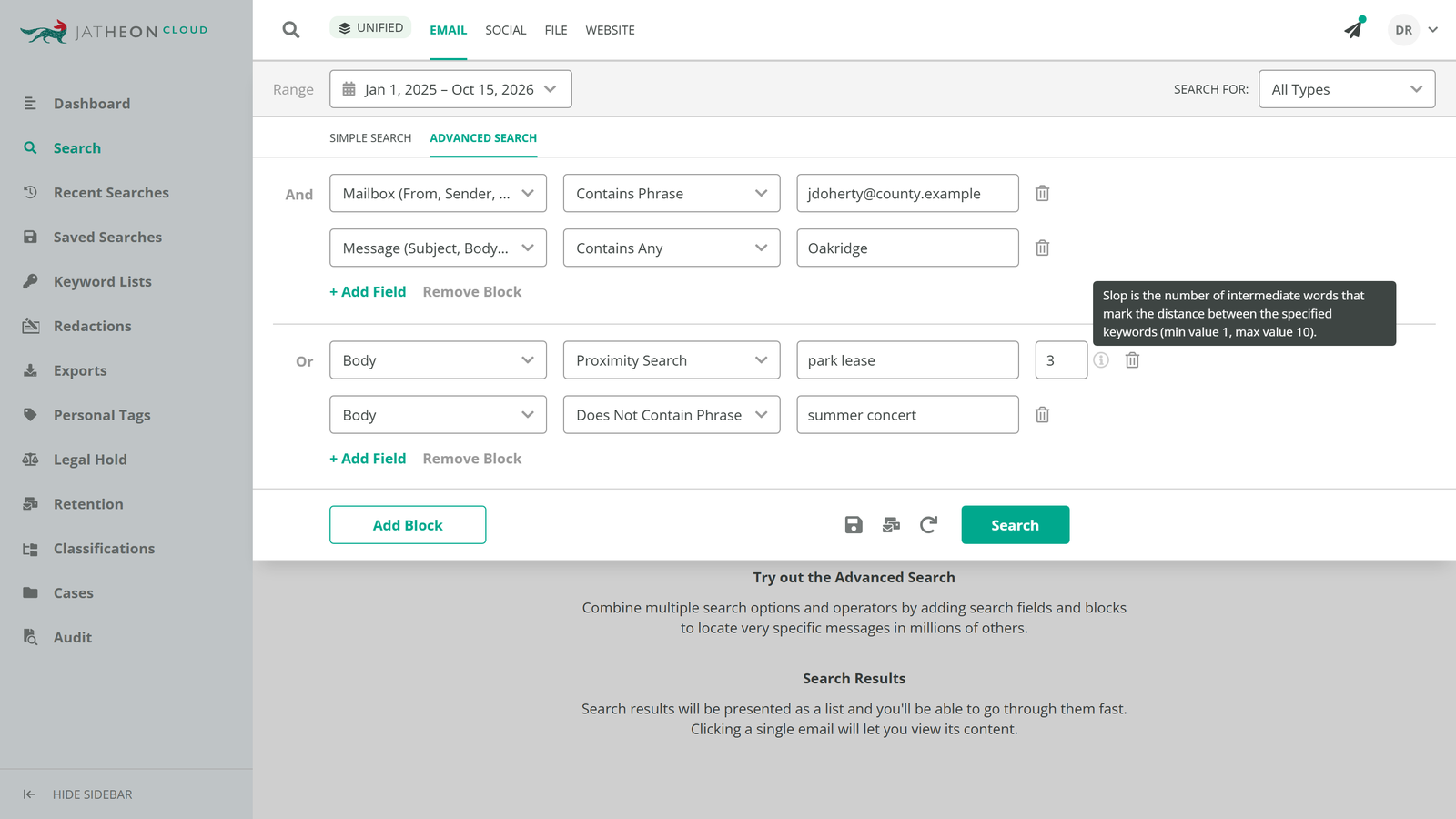Open the Contains Any operator dropdown
The image size is (1456, 819).
pyautogui.click(x=672, y=248)
